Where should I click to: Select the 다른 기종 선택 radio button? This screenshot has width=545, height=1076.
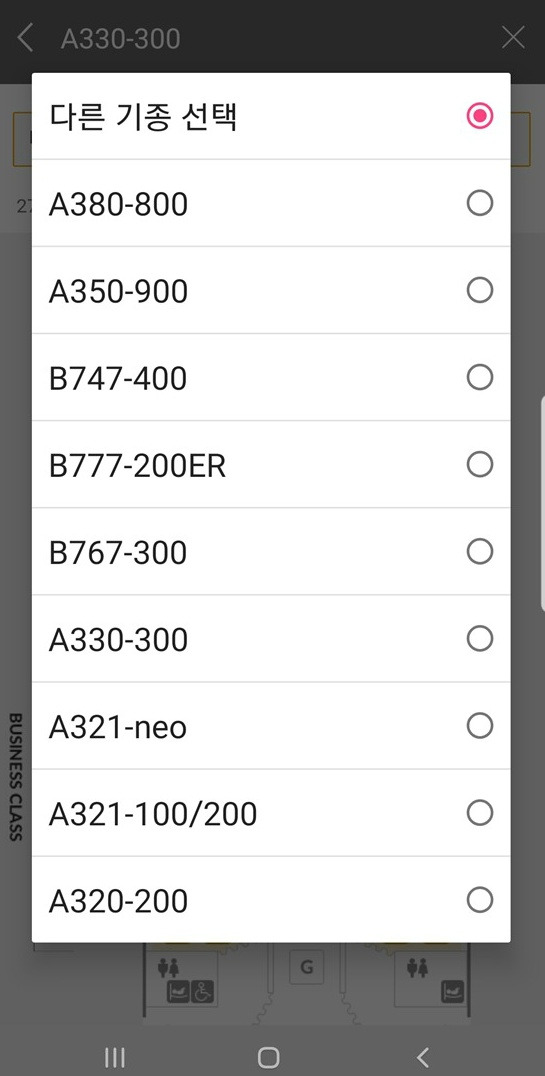pyautogui.click(x=480, y=116)
